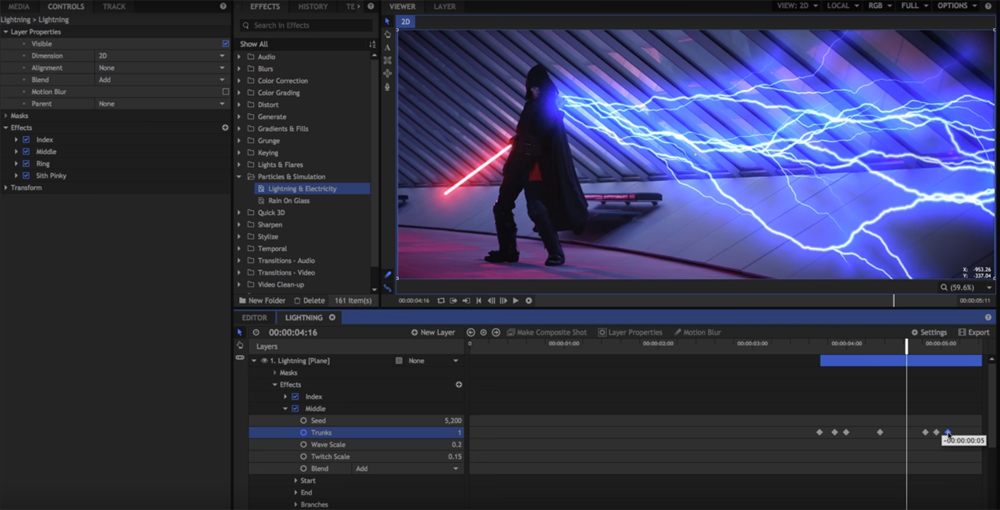Image resolution: width=1000 pixels, height=510 pixels.
Task: Switch to the History tab
Action: pos(312,6)
